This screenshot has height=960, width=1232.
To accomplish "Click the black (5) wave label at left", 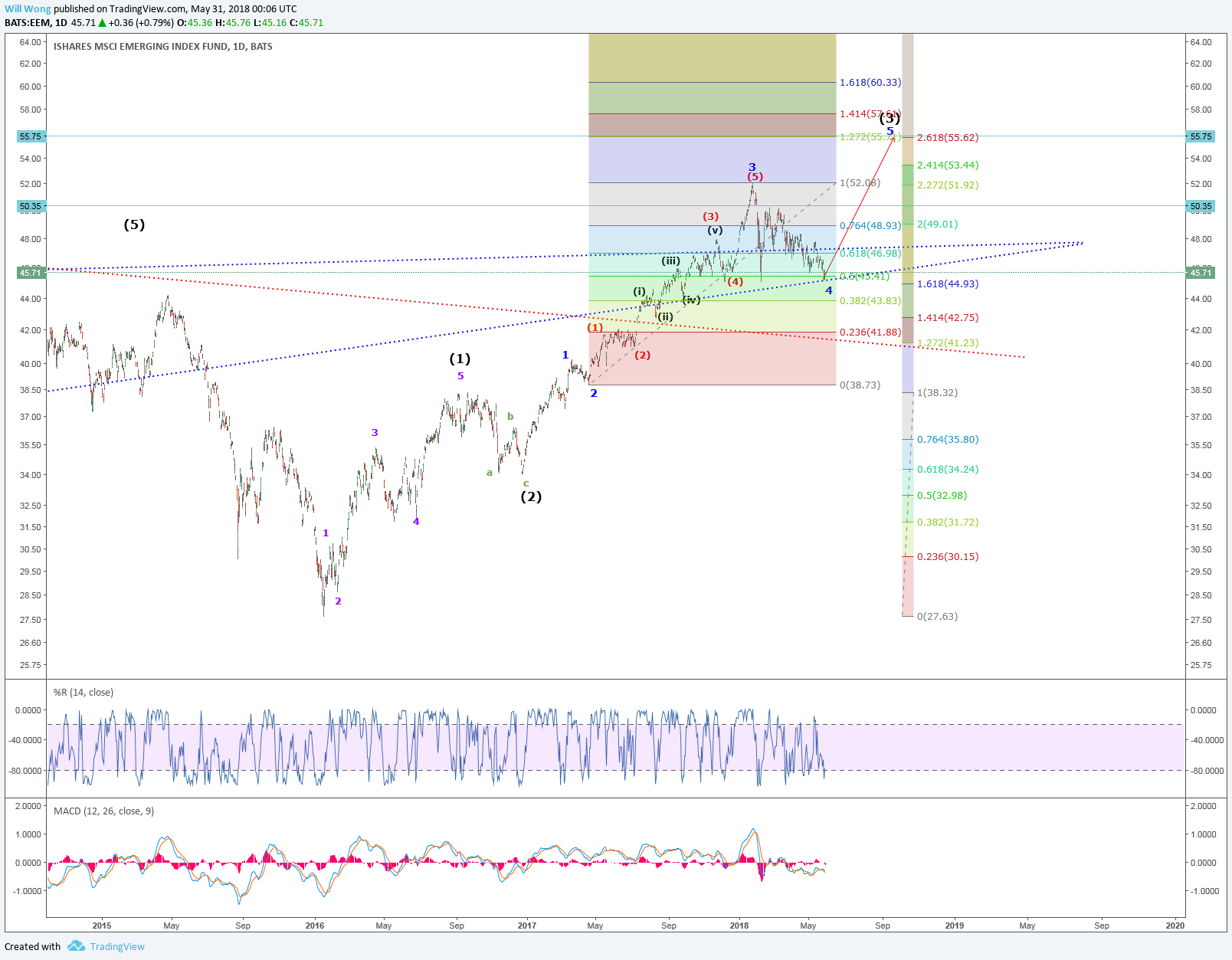I will click(x=134, y=224).
